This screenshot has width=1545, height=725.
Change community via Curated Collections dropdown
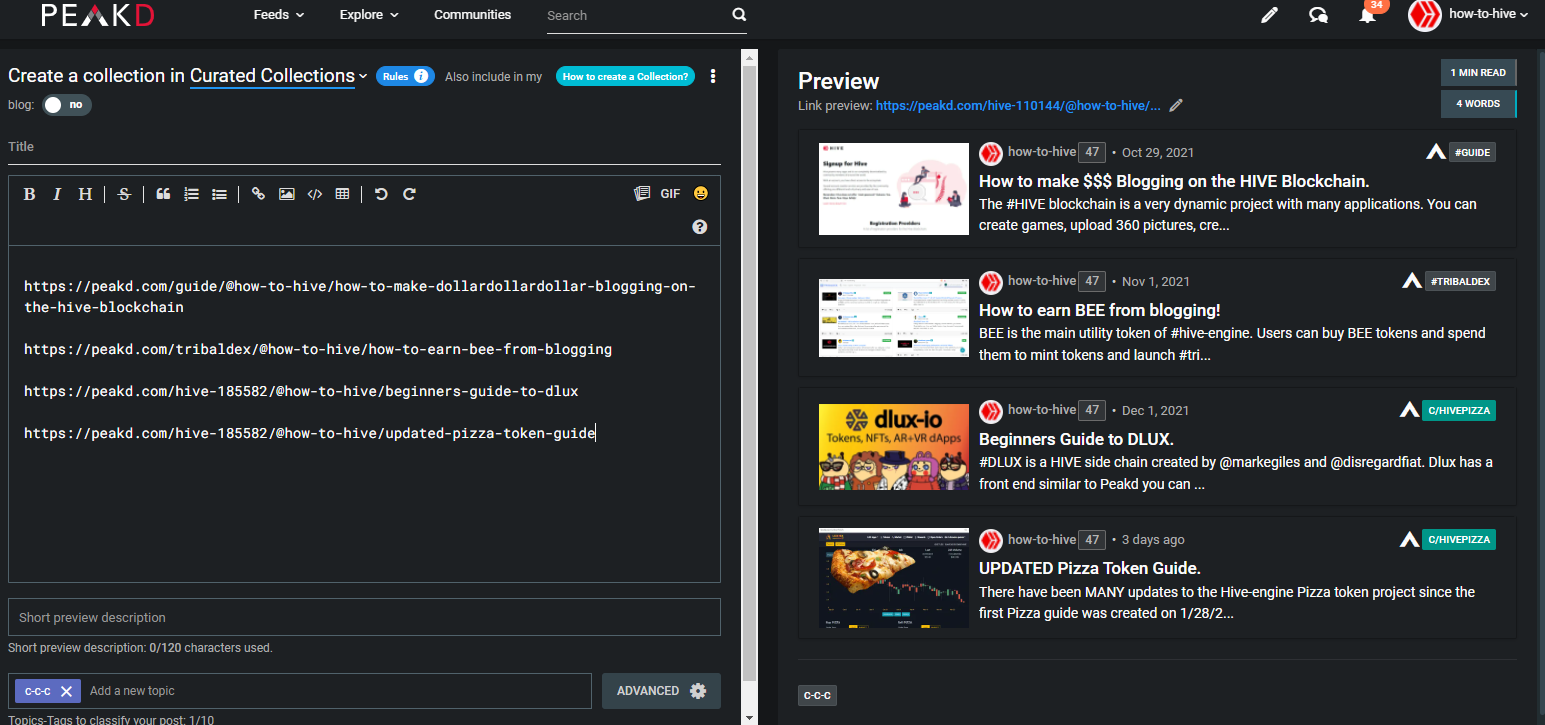[x=279, y=76]
